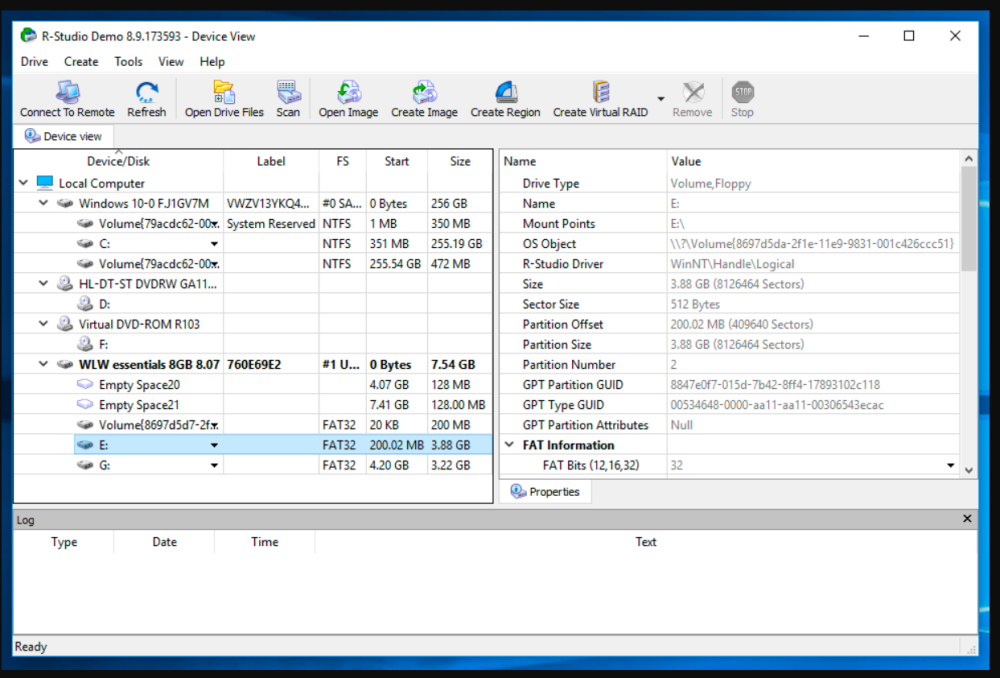This screenshot has width=1000, height=678.
Task: Collapse the WLW essentials 8GB disk node
Action: [x=43, y=365]
